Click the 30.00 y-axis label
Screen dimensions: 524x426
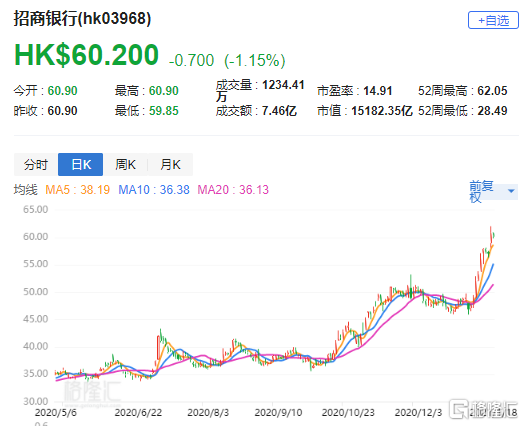(36, 401)
